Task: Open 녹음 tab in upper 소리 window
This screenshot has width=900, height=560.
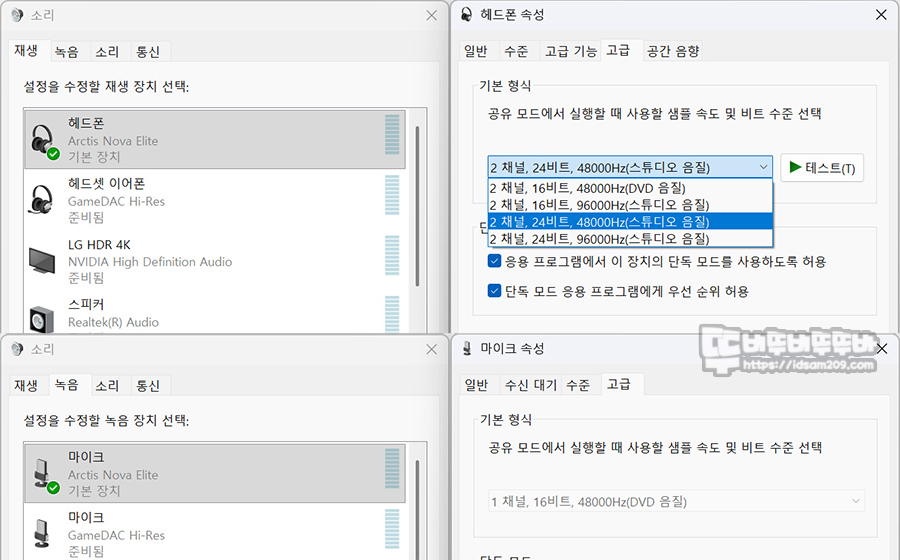Action: tap(67, 52)
